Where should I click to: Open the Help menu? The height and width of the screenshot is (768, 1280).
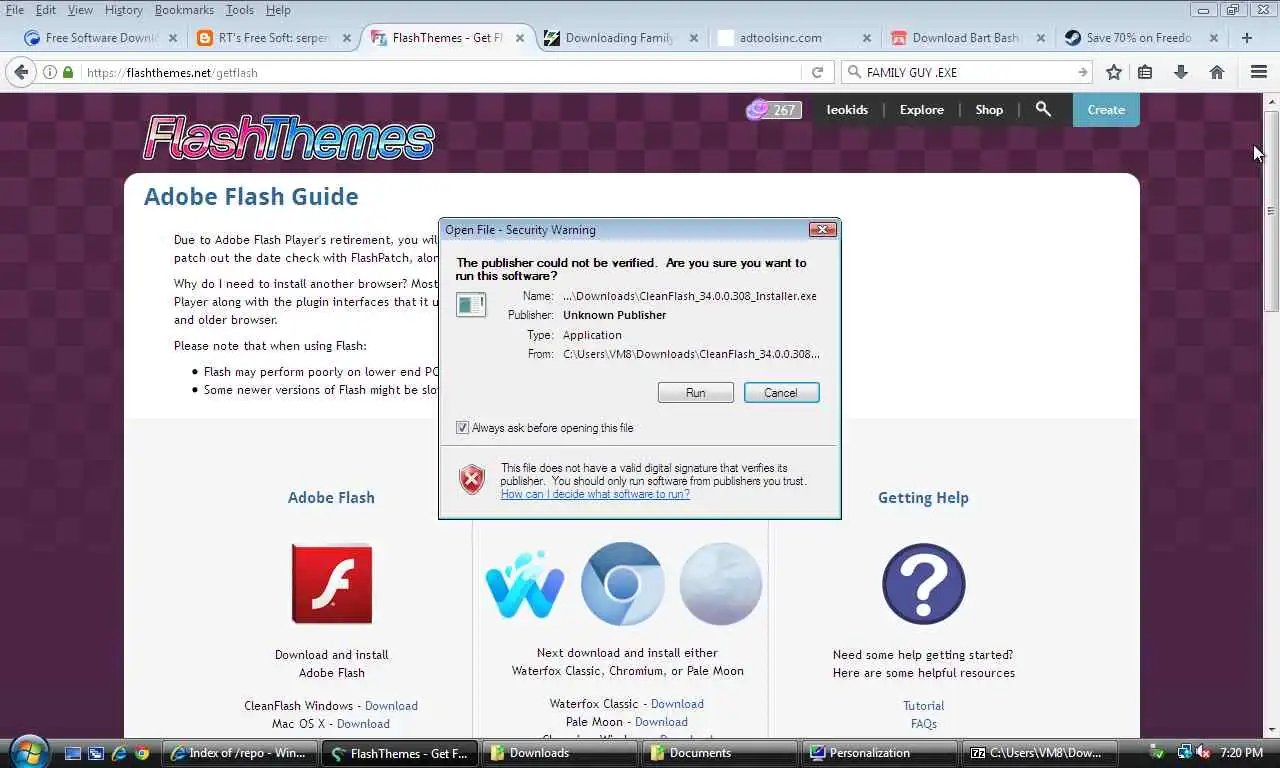point(278,10)
